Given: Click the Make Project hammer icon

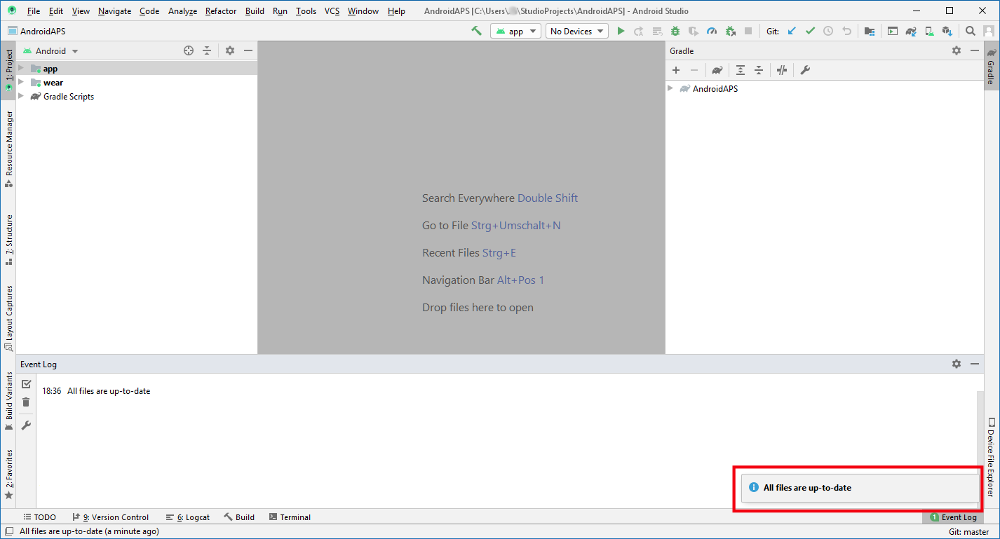Looking at the screenshot, I should click(x=476, y=31).
